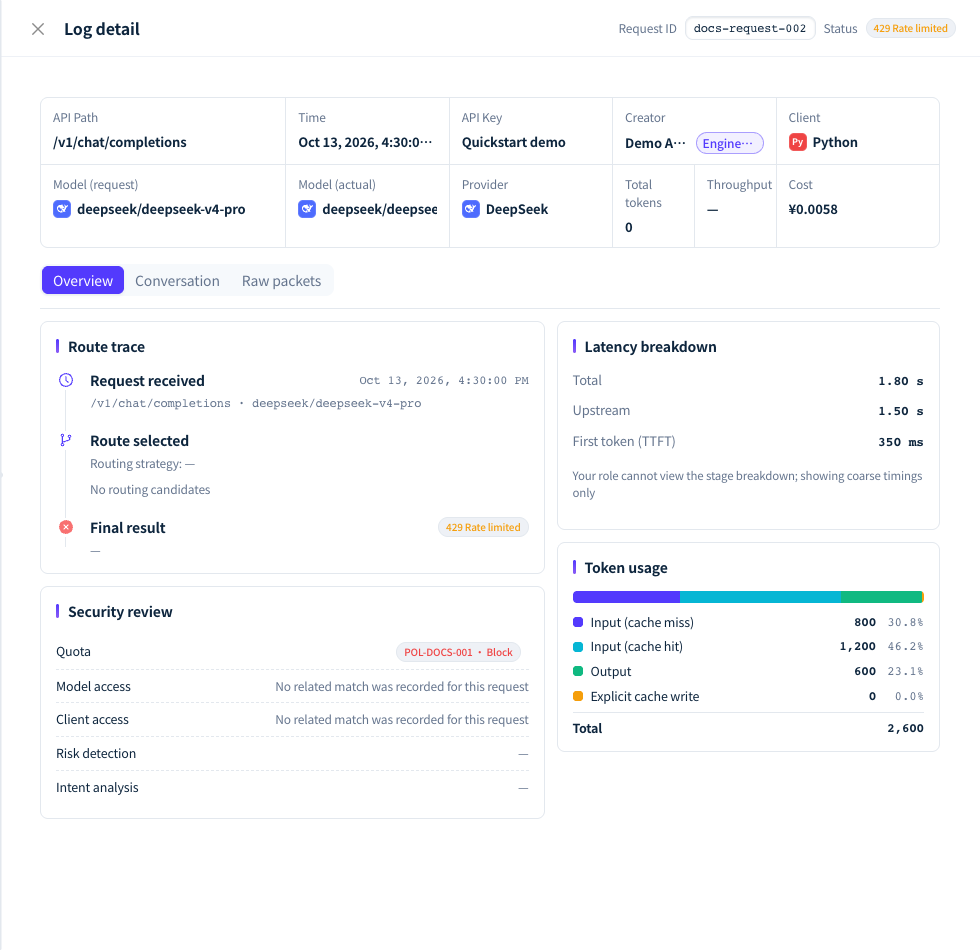Viewport: 980px width, 950px height.
Task: Click the 429 Rate limited status badge in header
Action: pos(910,28)
